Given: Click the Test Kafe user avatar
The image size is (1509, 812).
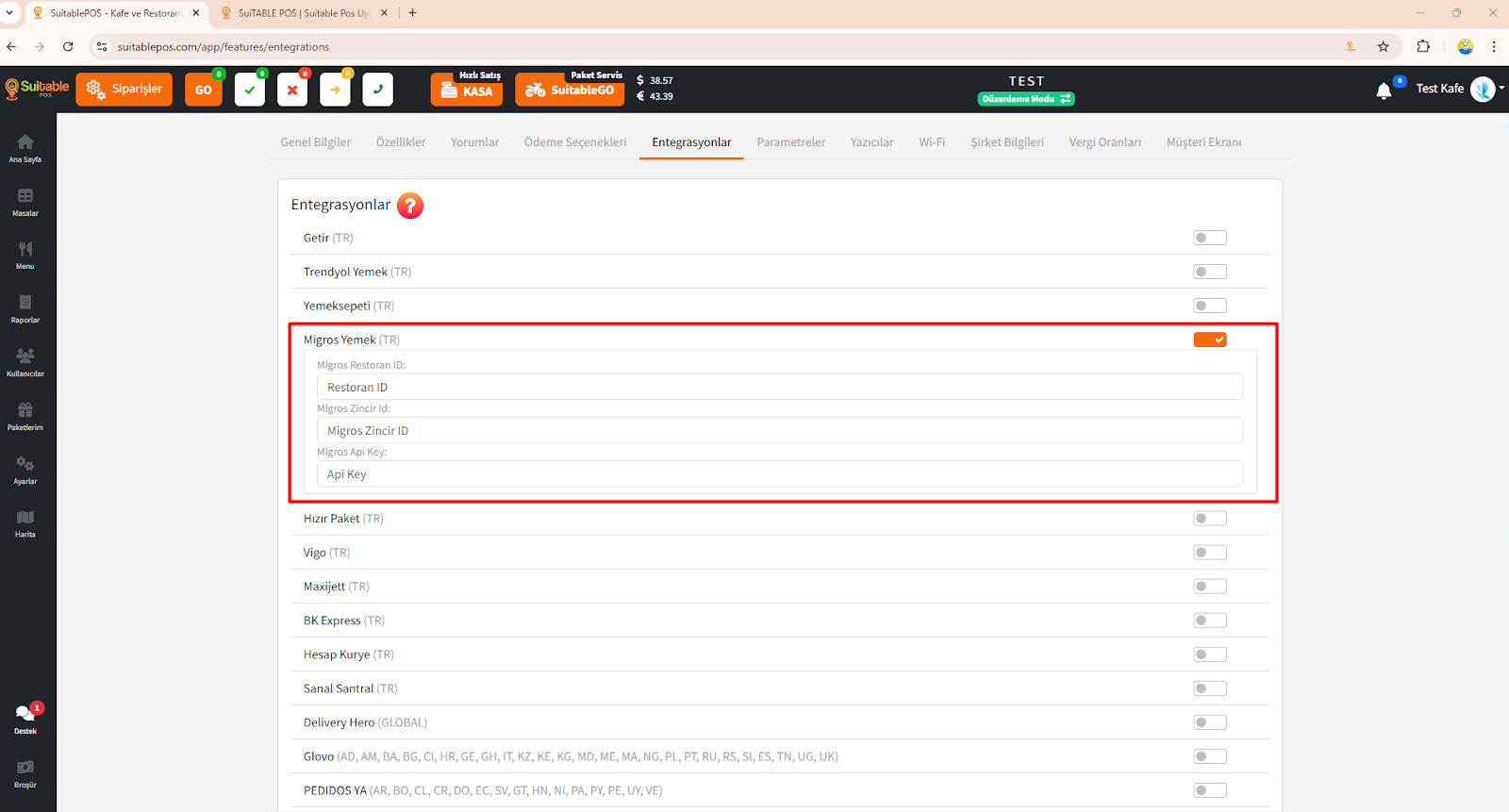Looking at the screenshot, I should pos(1483,89).
